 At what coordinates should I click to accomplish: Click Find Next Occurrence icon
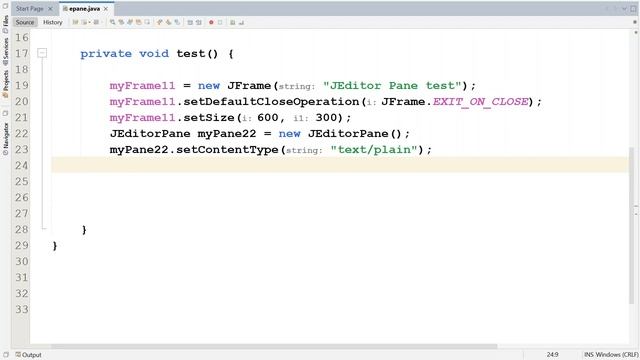pyautogui.click(x=130, y=22)
